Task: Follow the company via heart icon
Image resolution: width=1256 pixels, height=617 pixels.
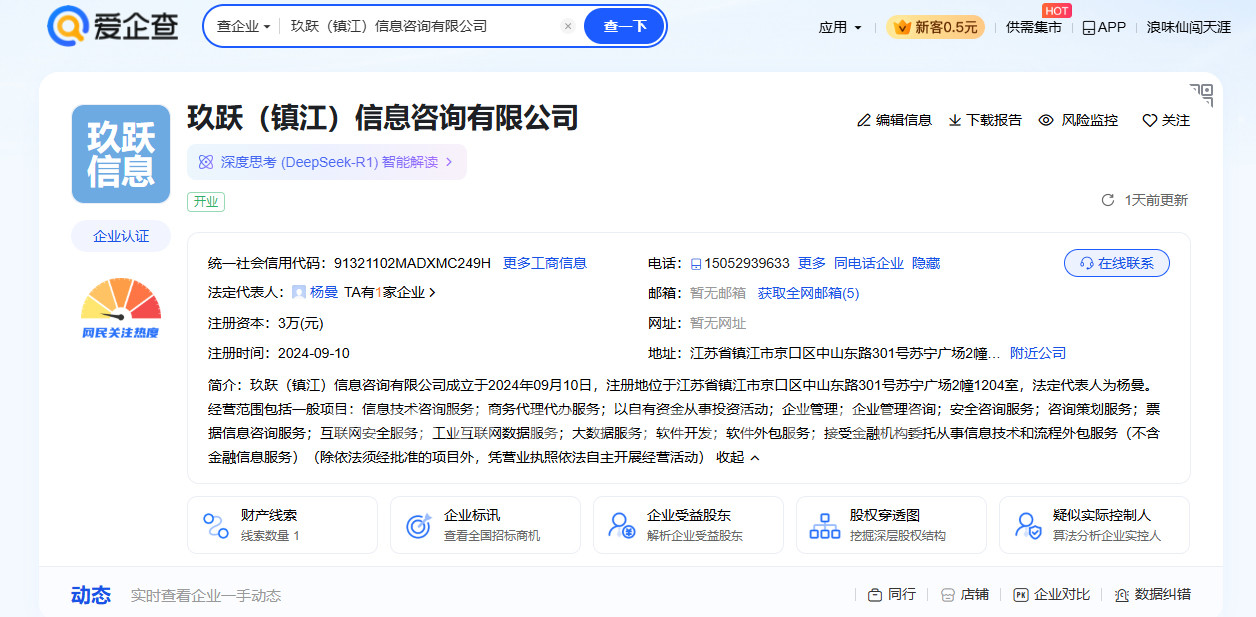Action: point(1149,120)
